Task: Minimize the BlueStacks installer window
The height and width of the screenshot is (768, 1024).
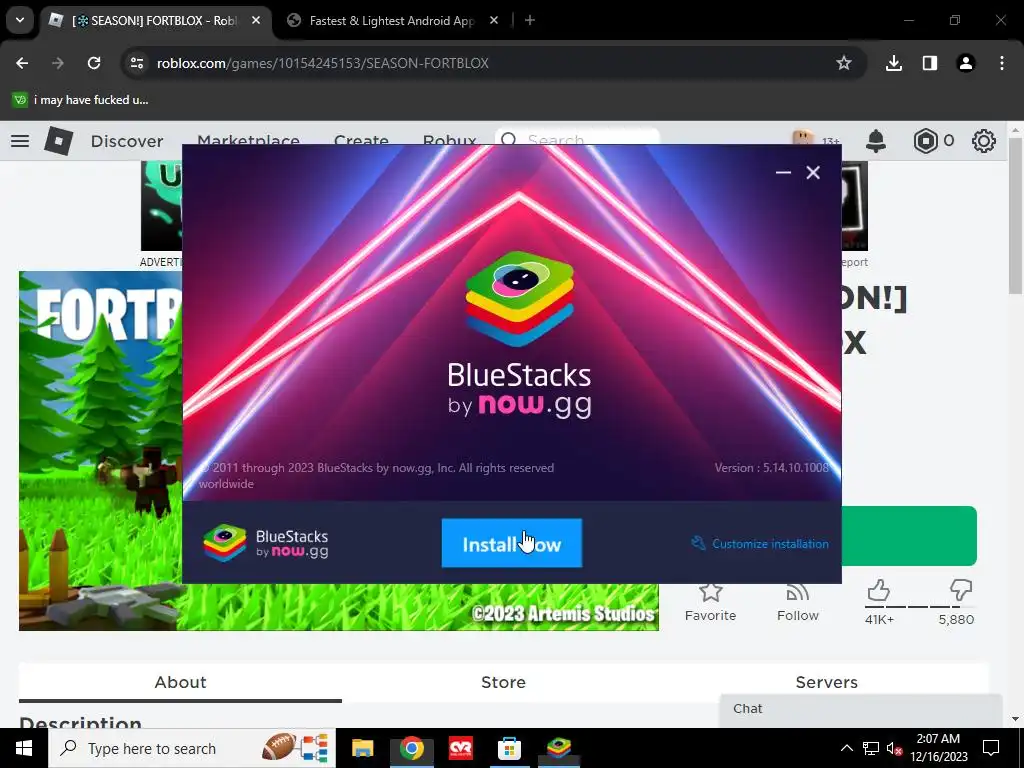Action: point(783,172)
